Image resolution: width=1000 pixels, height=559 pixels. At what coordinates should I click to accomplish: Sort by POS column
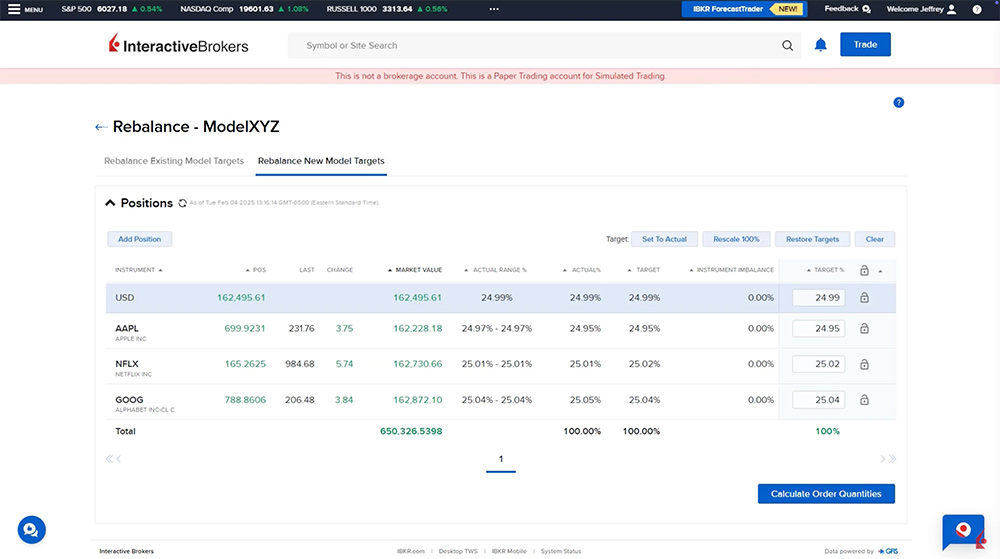click(256, 270)
